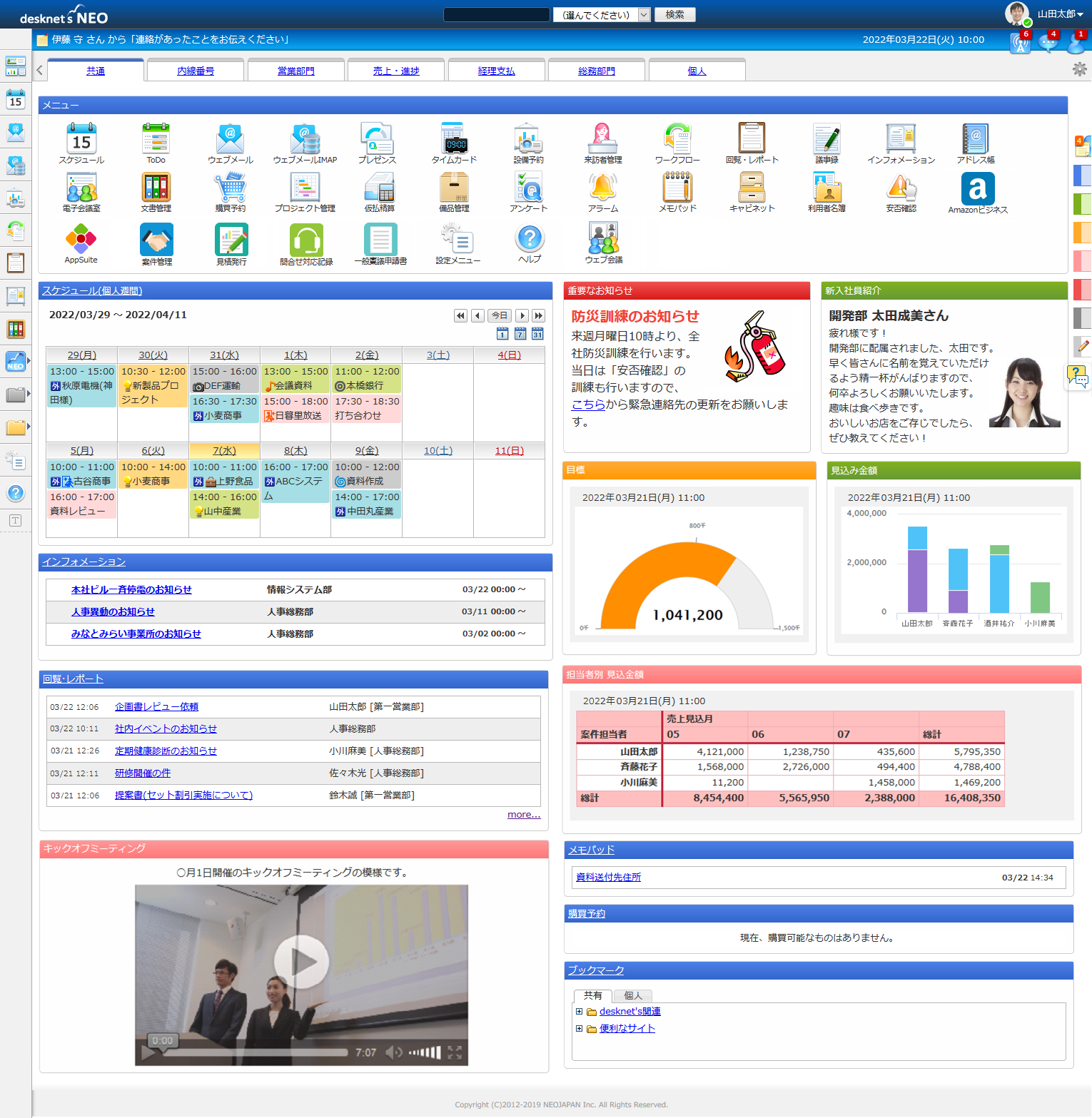
Task: Open the portal settings gear icon
Action: (x=1079, y=69)
